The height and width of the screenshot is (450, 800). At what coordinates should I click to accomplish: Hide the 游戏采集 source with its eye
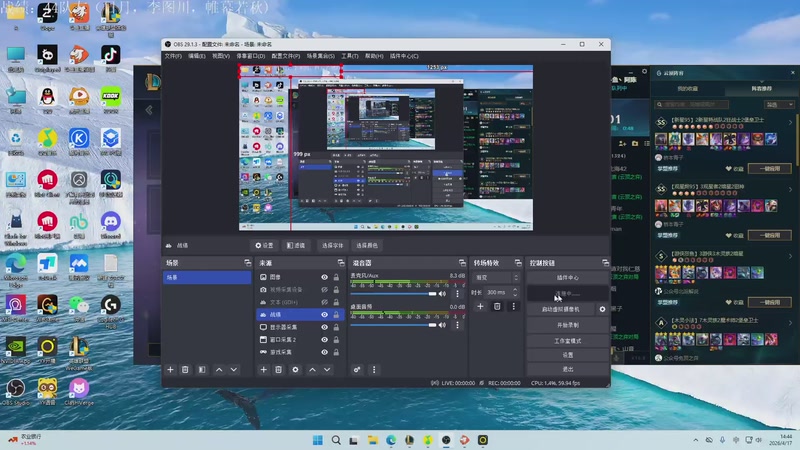click(x=324, y=352)
